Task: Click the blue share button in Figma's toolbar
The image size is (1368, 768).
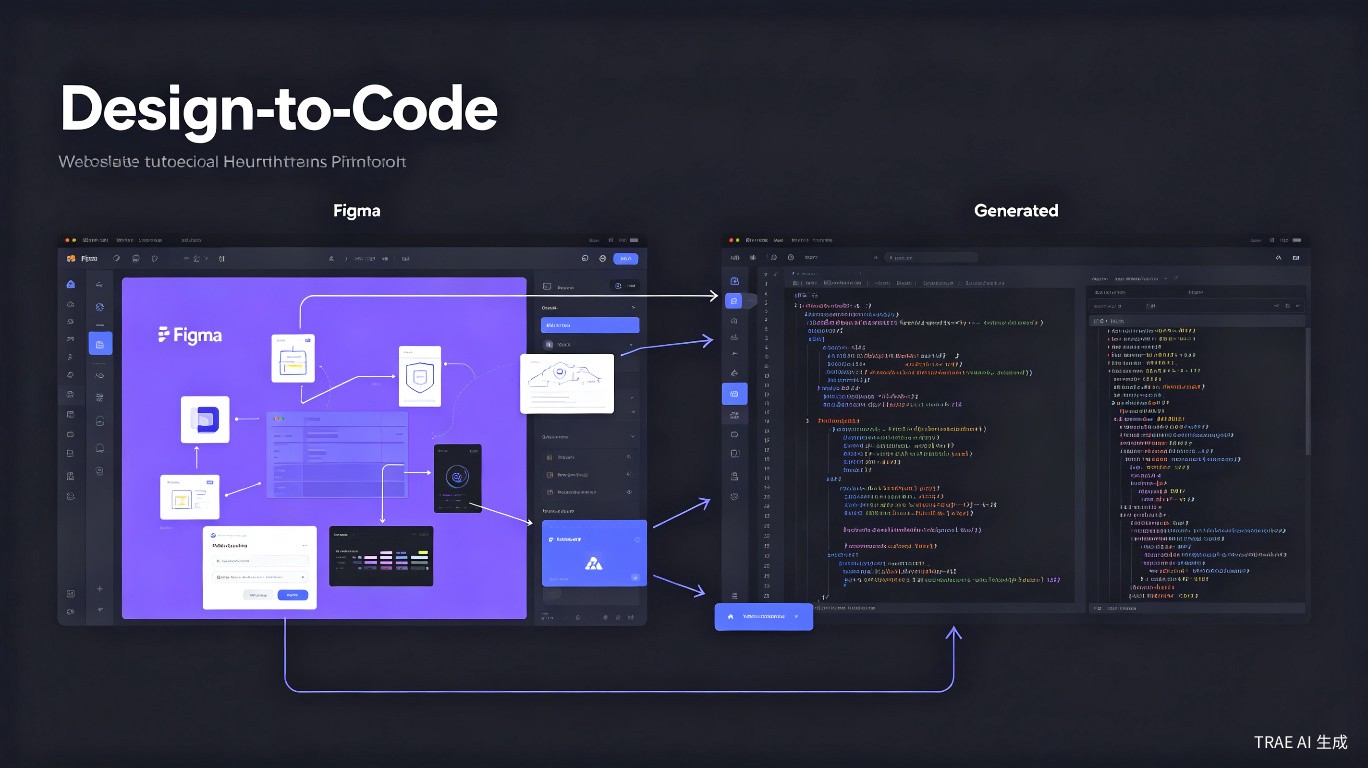Action: (x=625, y=258)
